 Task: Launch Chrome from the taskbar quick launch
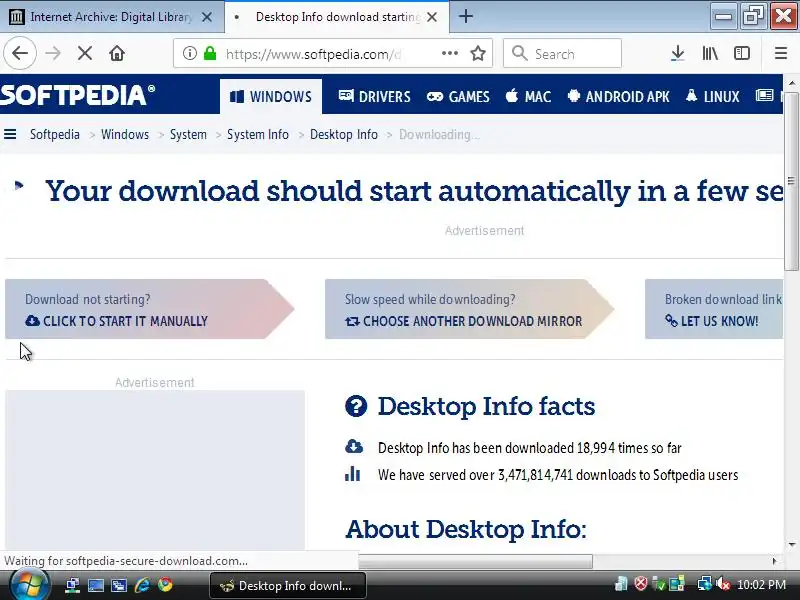click(165, 585)
